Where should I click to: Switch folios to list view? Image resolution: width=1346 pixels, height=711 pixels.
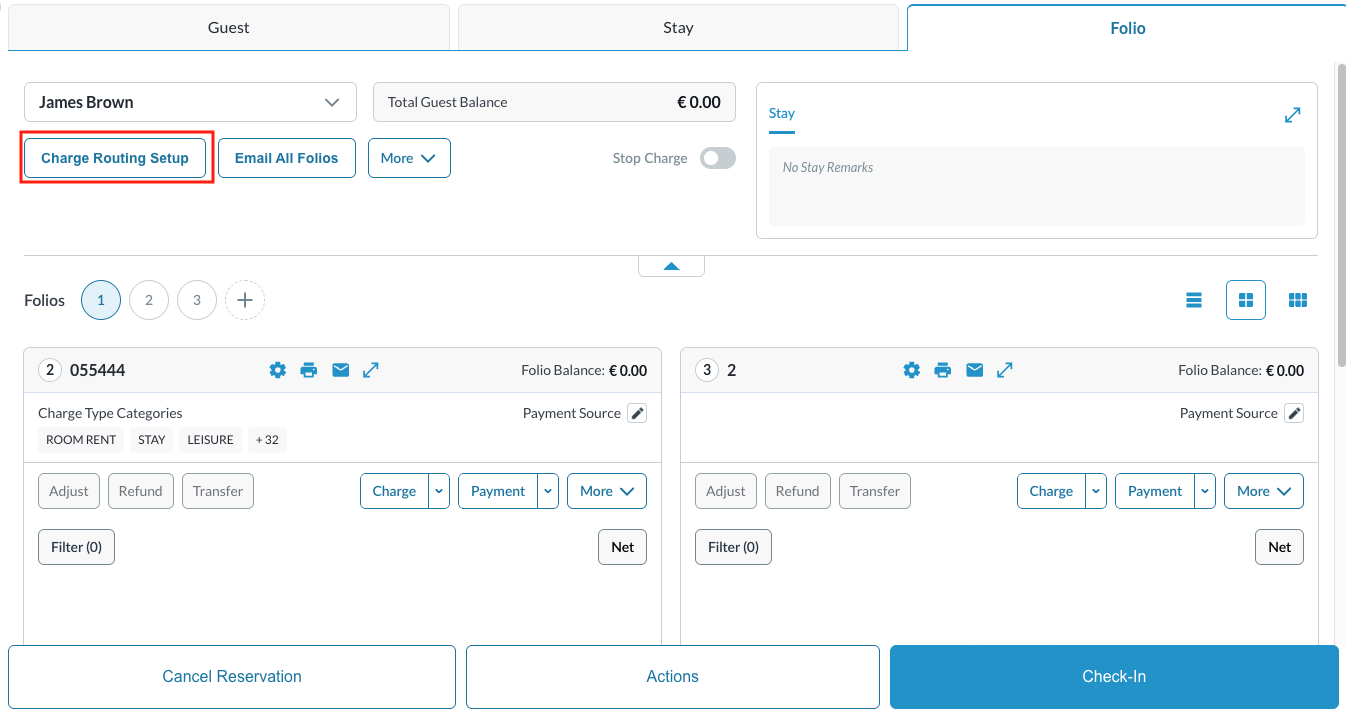[x=1193, y=299]
